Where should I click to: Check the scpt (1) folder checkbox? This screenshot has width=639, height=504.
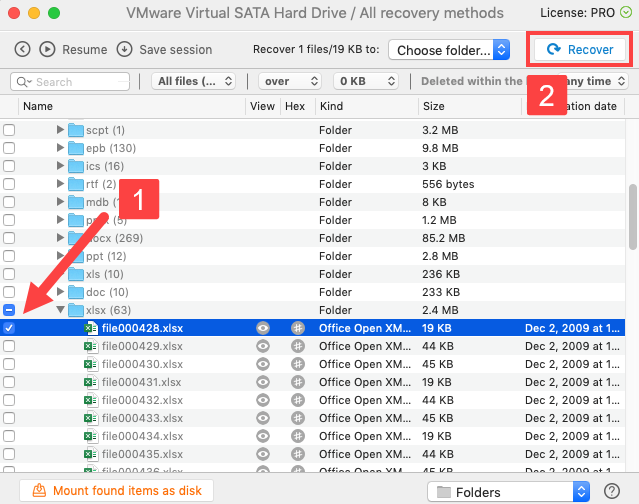(9, 130)
